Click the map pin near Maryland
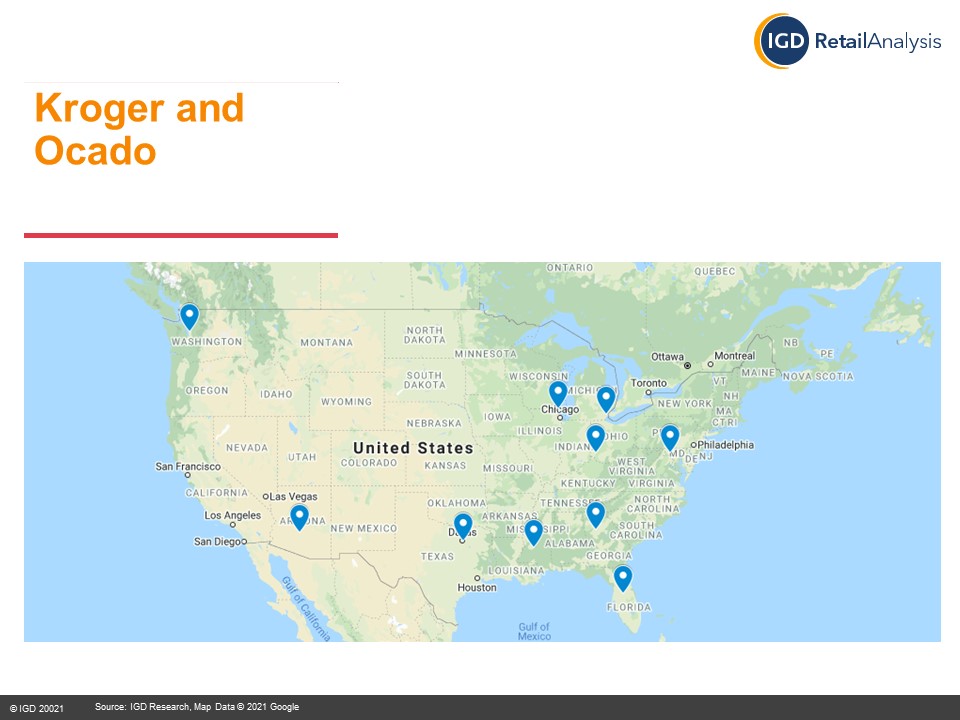Viewport: 960px width, 720px height. 670,438
